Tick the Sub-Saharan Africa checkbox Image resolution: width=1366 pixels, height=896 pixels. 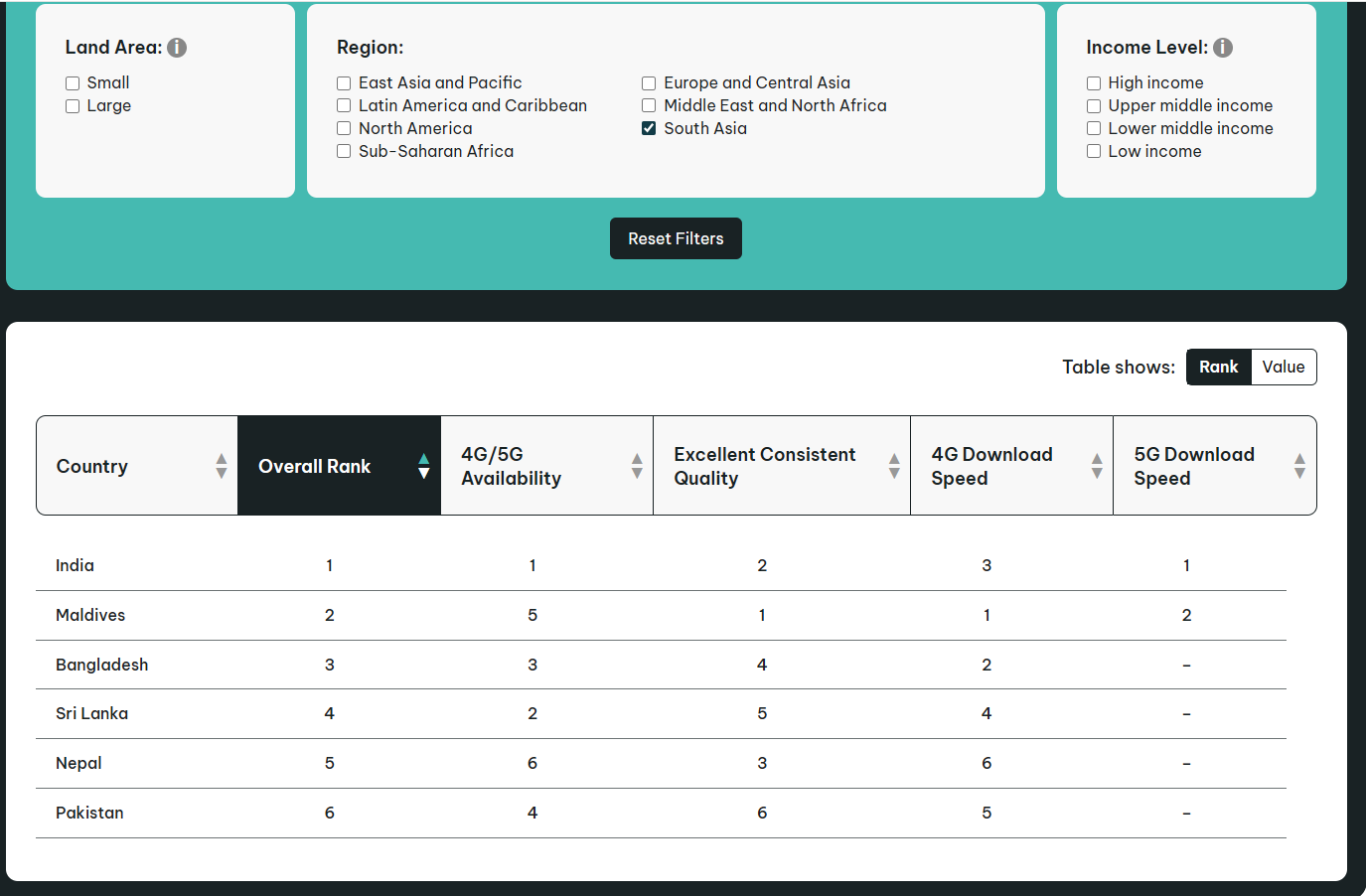tap(344, 151)
